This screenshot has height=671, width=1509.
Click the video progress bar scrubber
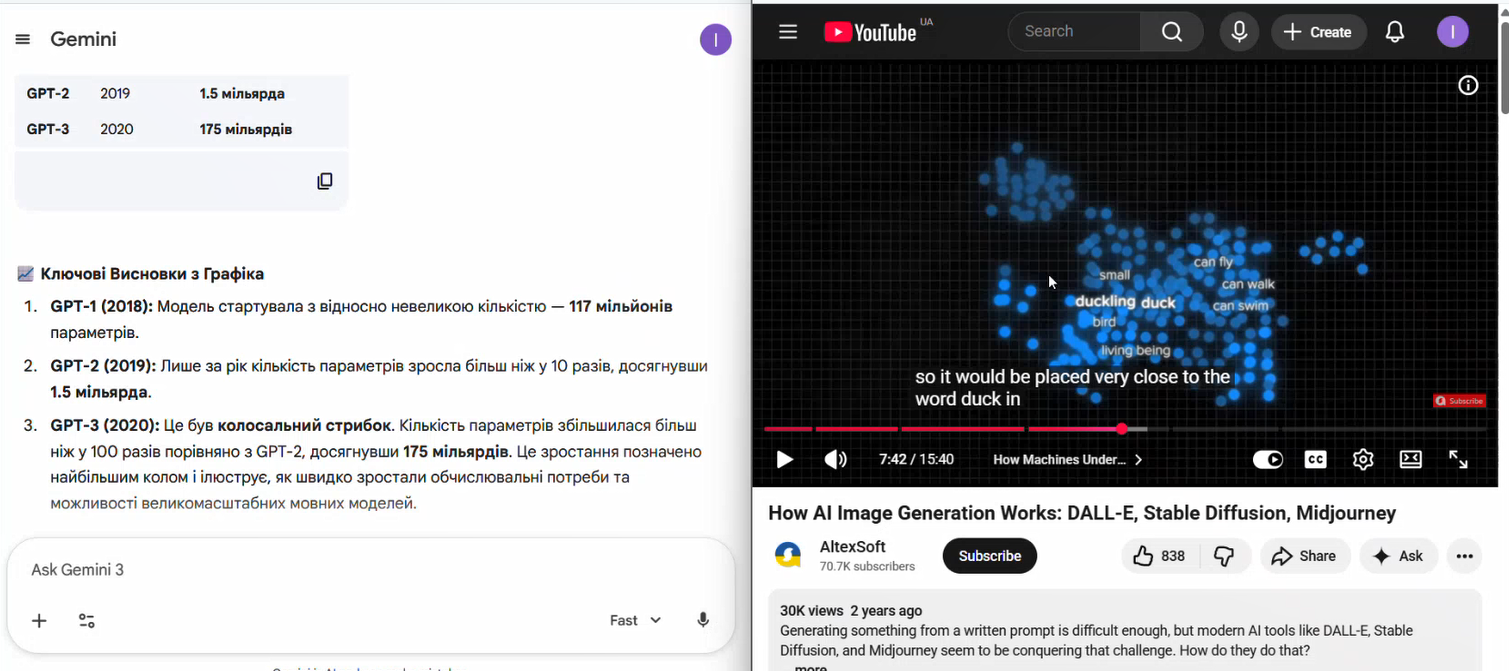pyautogui.click(x=1122, y=429)
